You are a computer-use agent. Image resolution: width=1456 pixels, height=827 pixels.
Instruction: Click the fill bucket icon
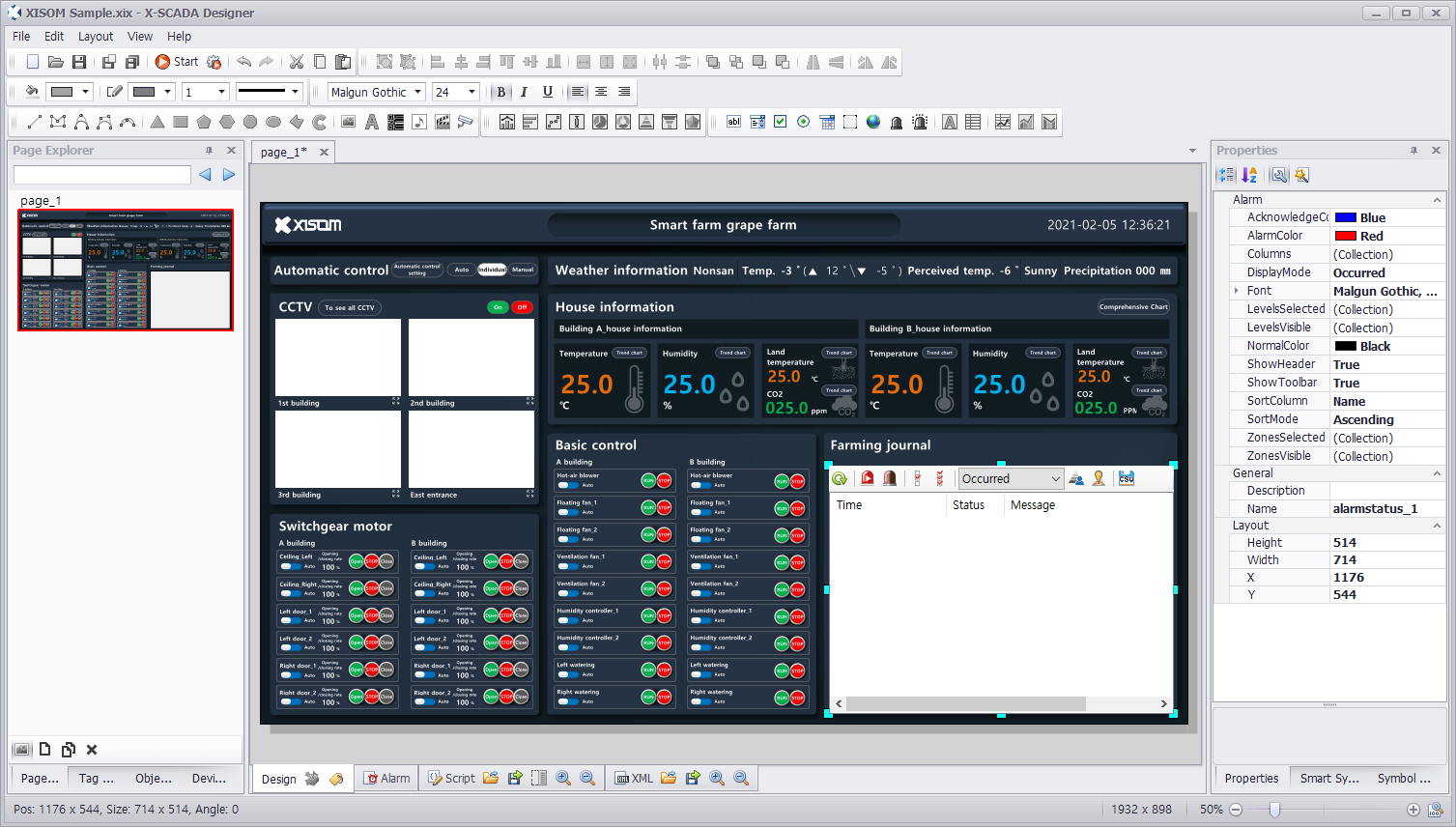[x=32, y=92]
